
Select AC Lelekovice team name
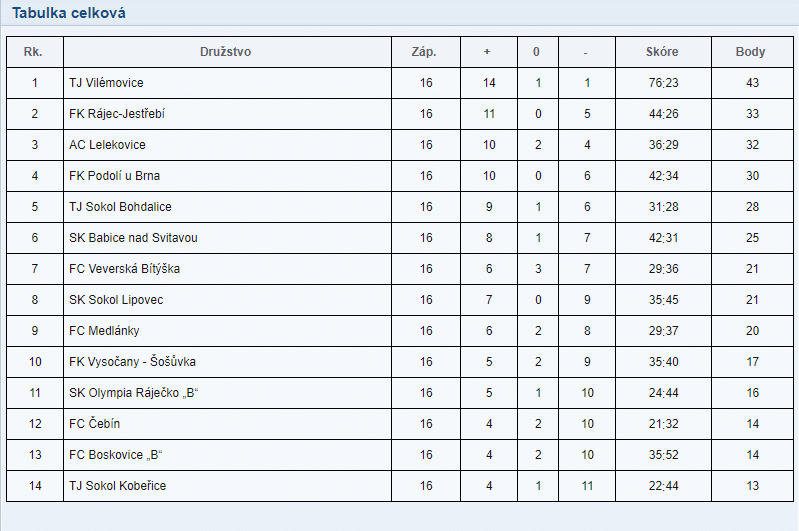(107, 145)
